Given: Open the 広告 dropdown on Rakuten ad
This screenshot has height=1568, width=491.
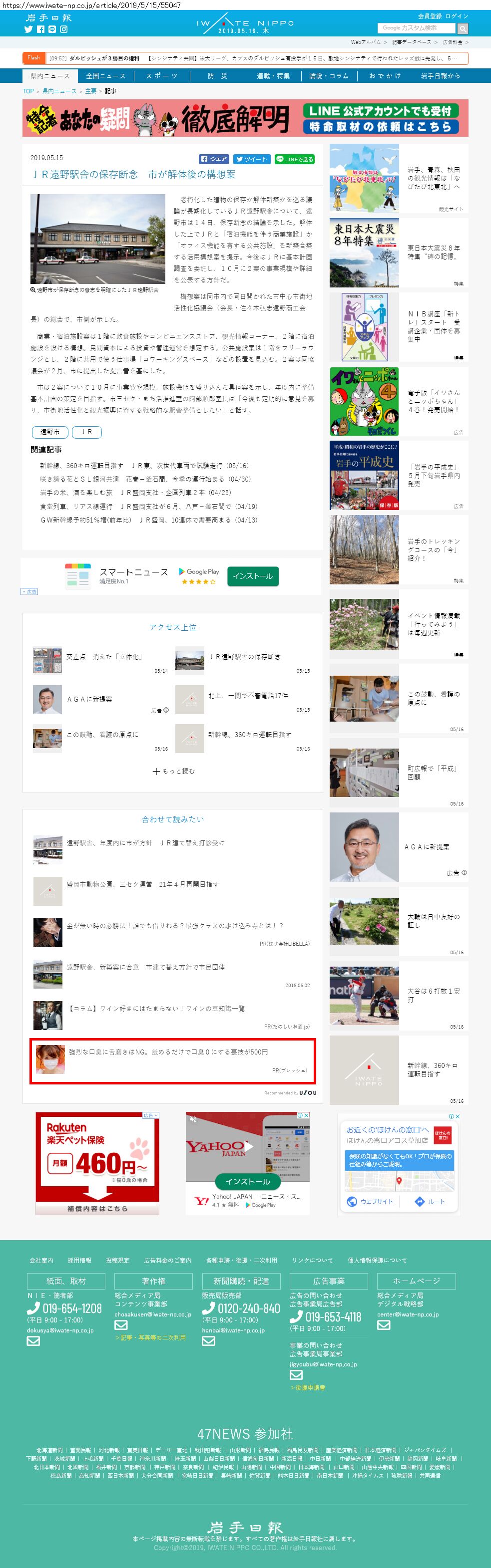Looking at the screenshot, I should [150, 1116].
